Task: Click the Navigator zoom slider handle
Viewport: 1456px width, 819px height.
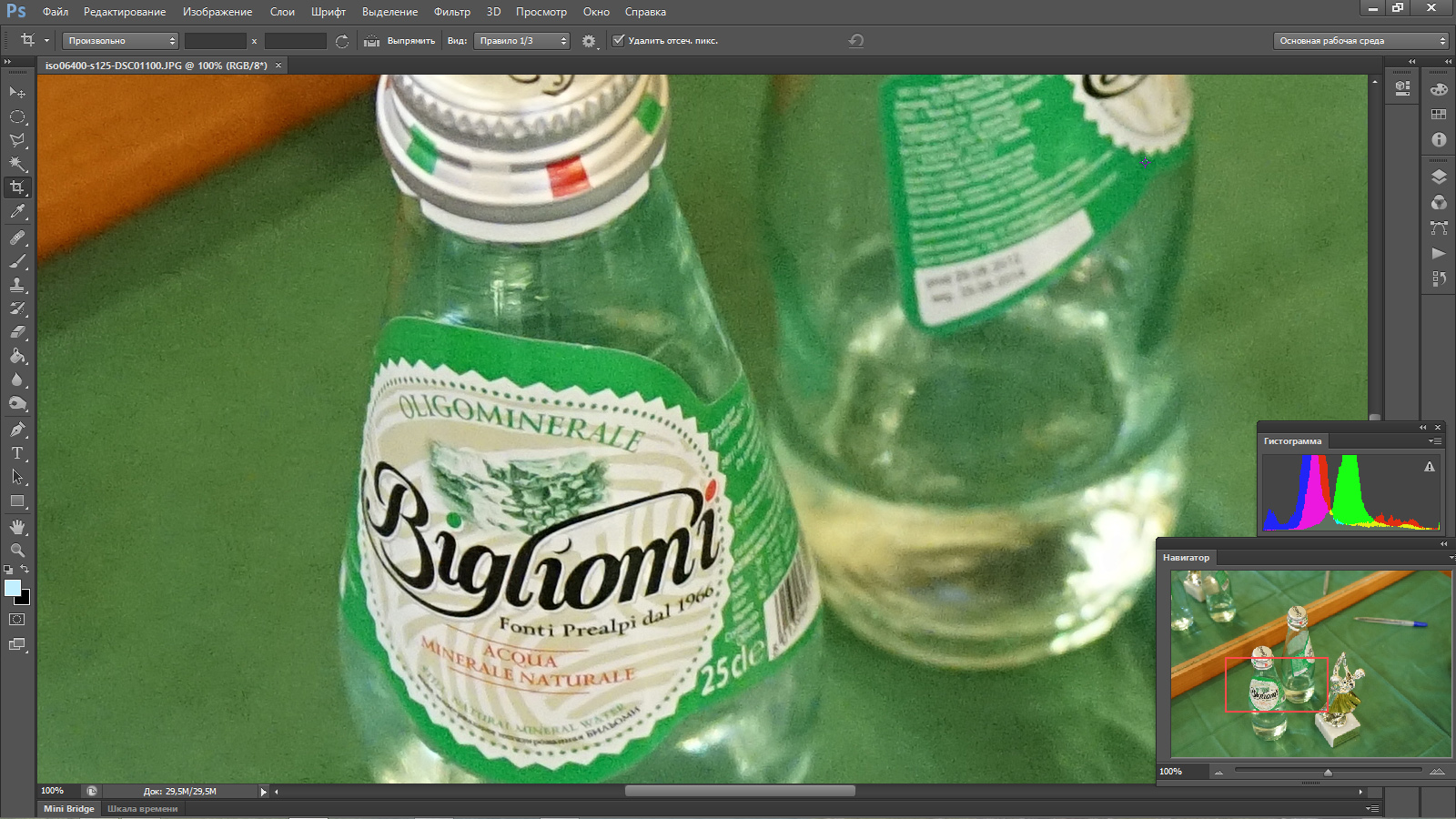Action: tap(1328, 772)
